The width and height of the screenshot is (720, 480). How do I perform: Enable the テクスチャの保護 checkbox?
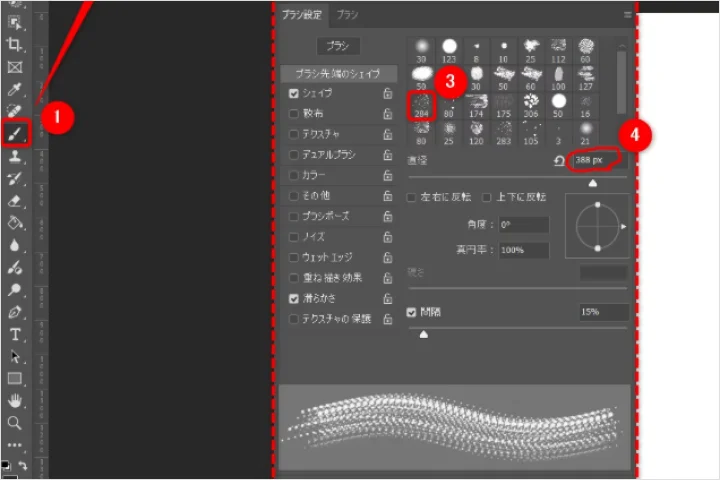click(294, 319)
